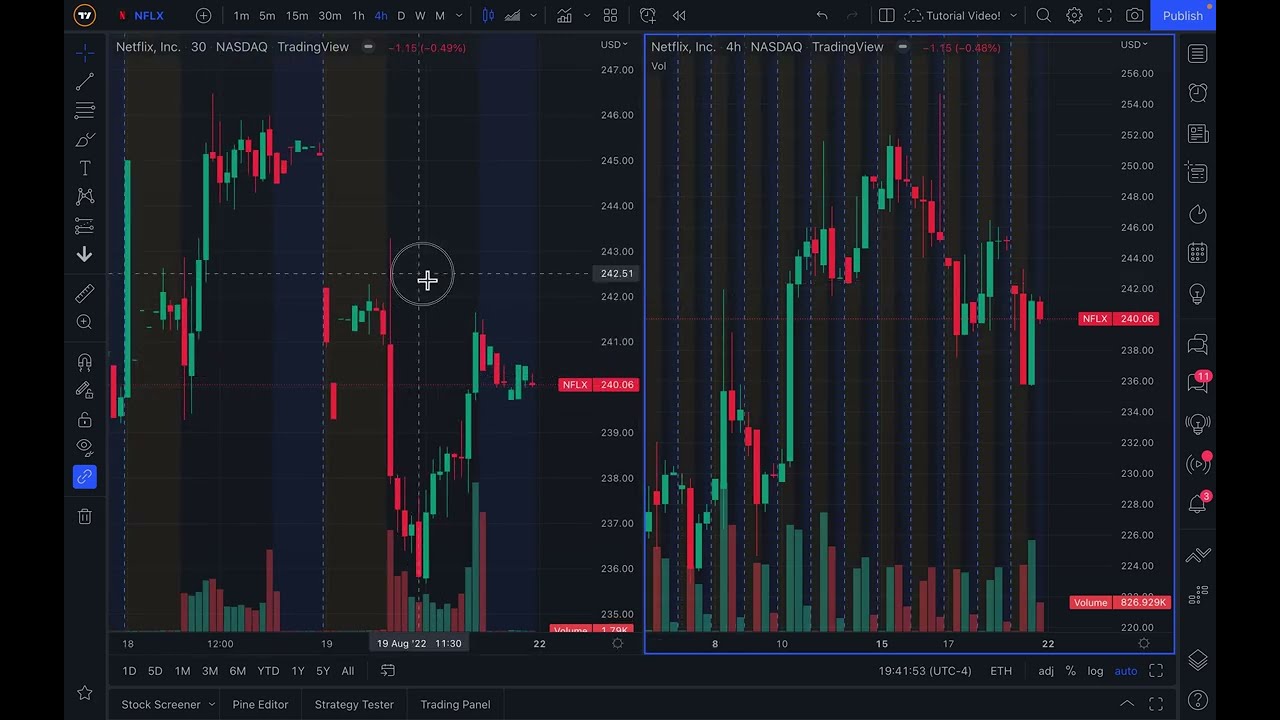The height and width of the screenshot is (720, 1280).
Task: Expand the timeframe interval dropdown
Action: (460, 15)
